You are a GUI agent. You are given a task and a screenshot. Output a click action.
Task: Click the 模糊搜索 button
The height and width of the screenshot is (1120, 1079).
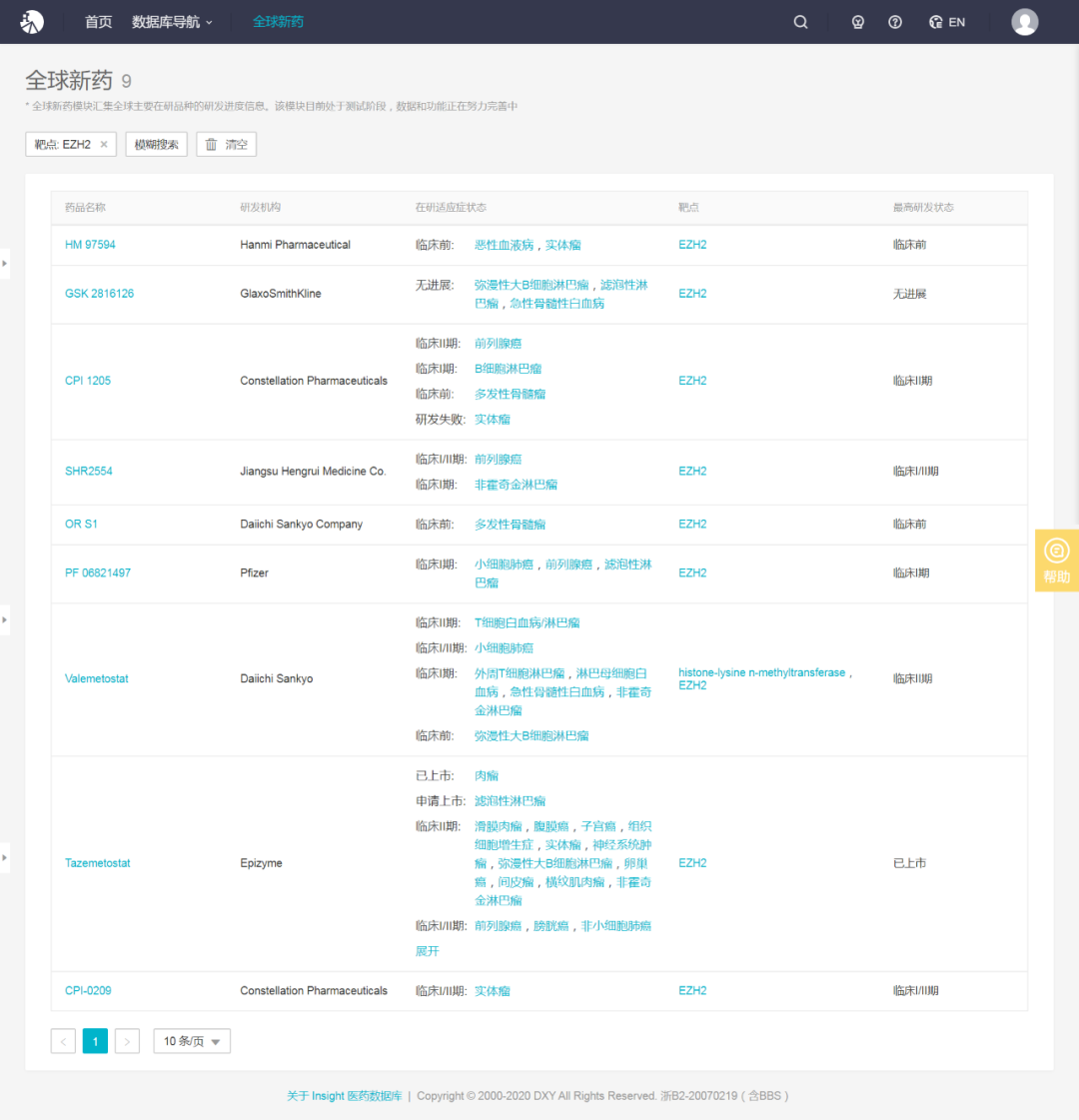click(157, 144)
